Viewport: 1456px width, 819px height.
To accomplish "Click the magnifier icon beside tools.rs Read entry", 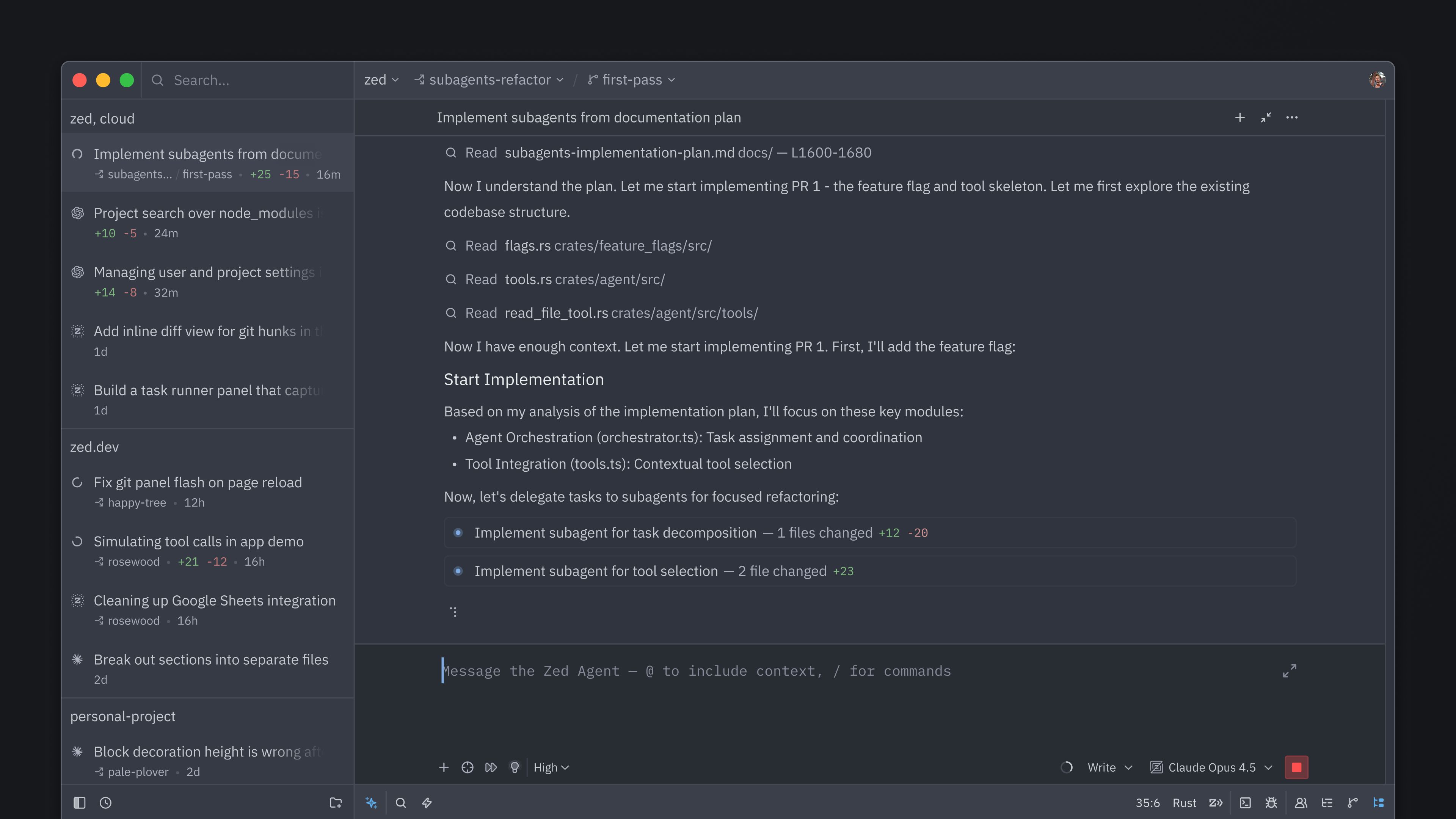I will [450, 279].
